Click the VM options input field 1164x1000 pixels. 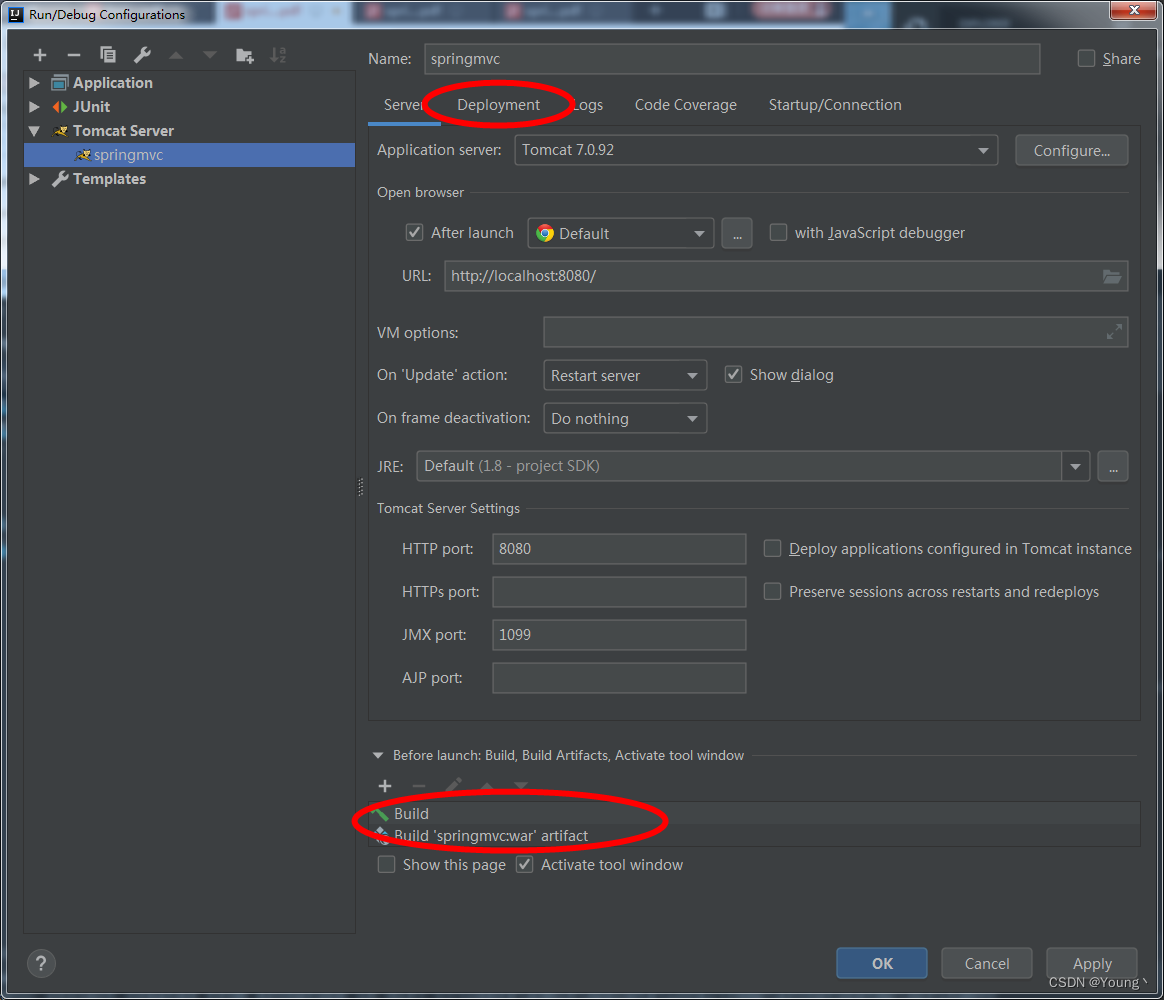[x=836, y=332]
